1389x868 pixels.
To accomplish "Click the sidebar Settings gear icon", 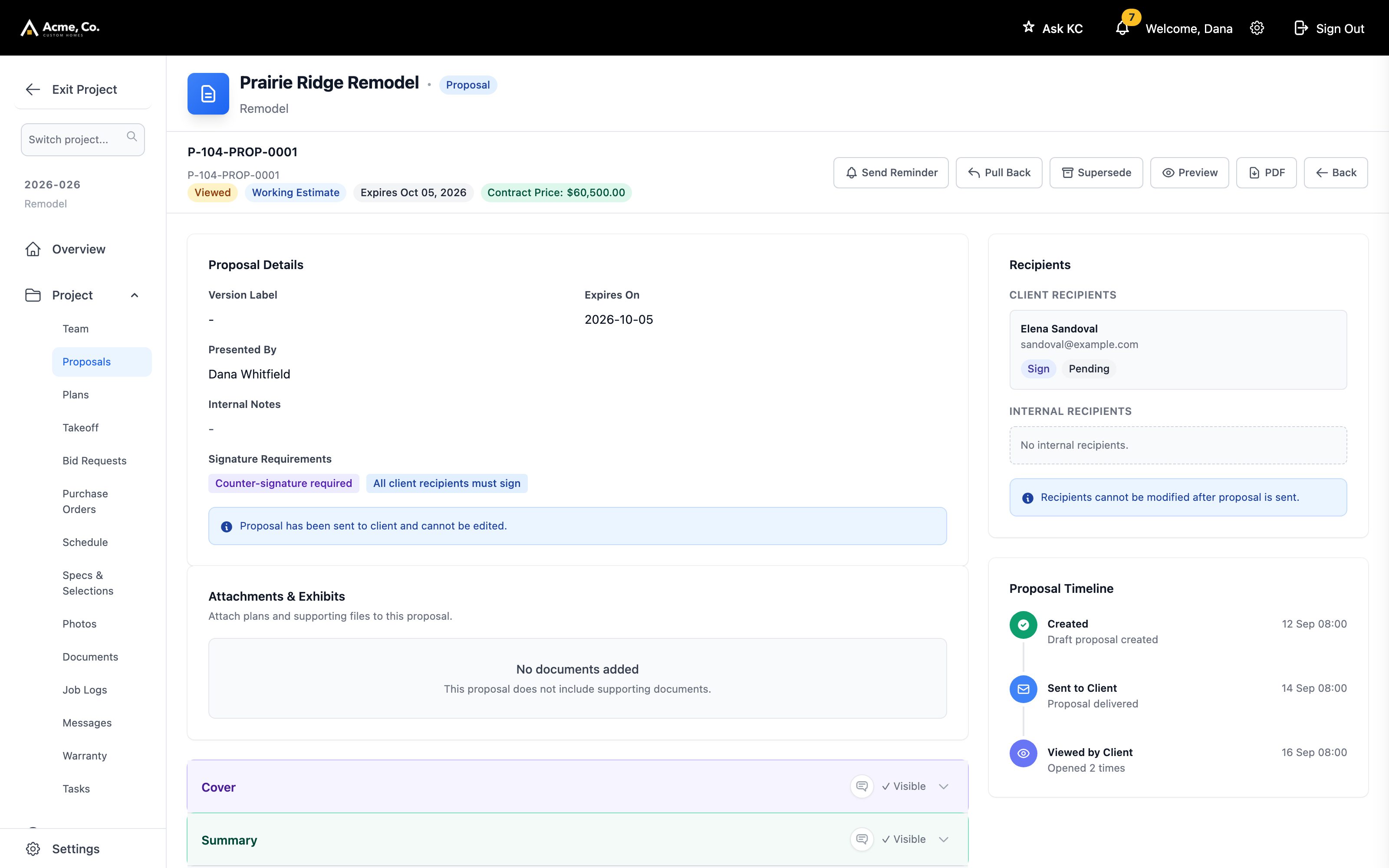I will 33,848.
